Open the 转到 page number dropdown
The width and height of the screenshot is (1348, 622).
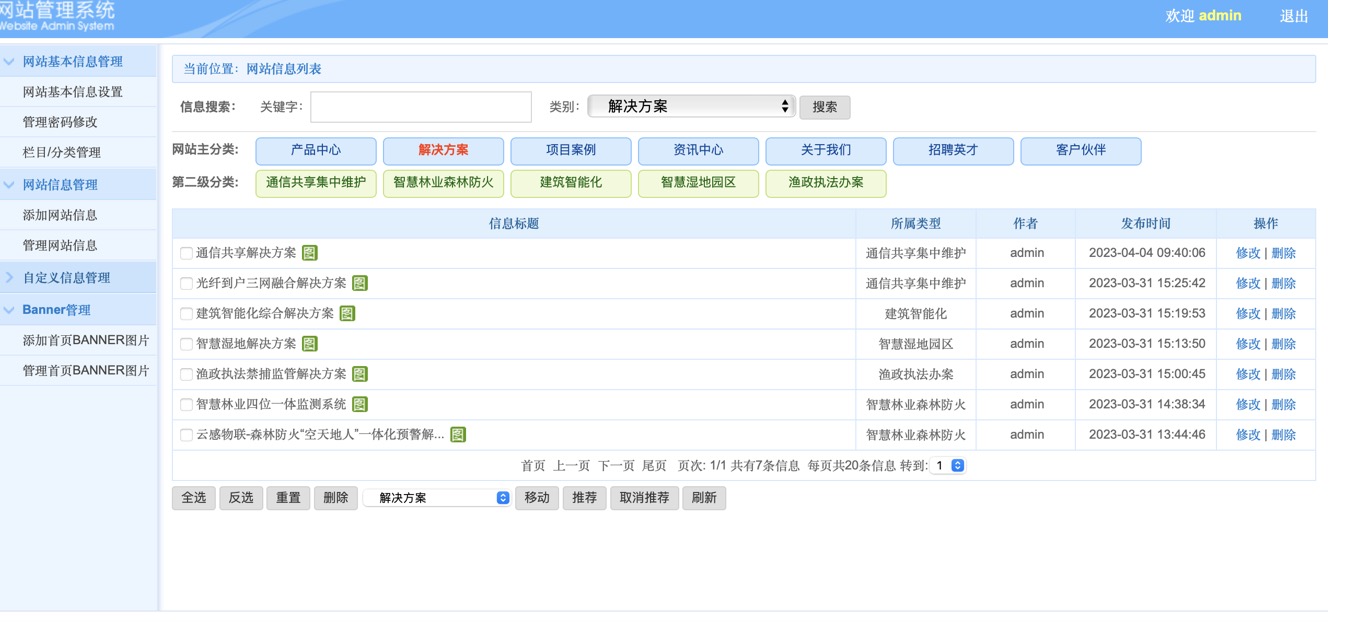click(948, 466)
